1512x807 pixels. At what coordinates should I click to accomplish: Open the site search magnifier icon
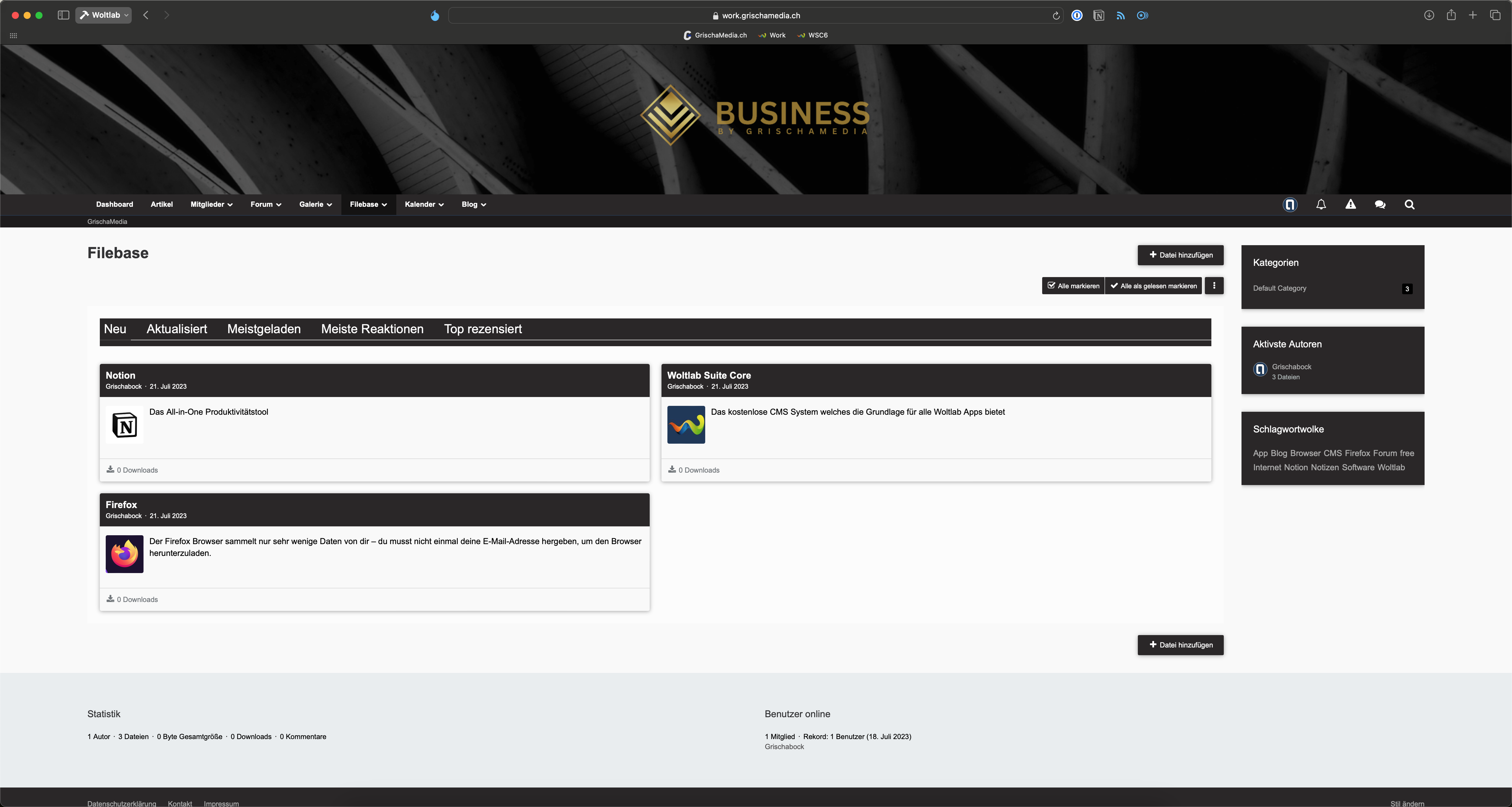pyautogui.click(x=1409, y=204)
